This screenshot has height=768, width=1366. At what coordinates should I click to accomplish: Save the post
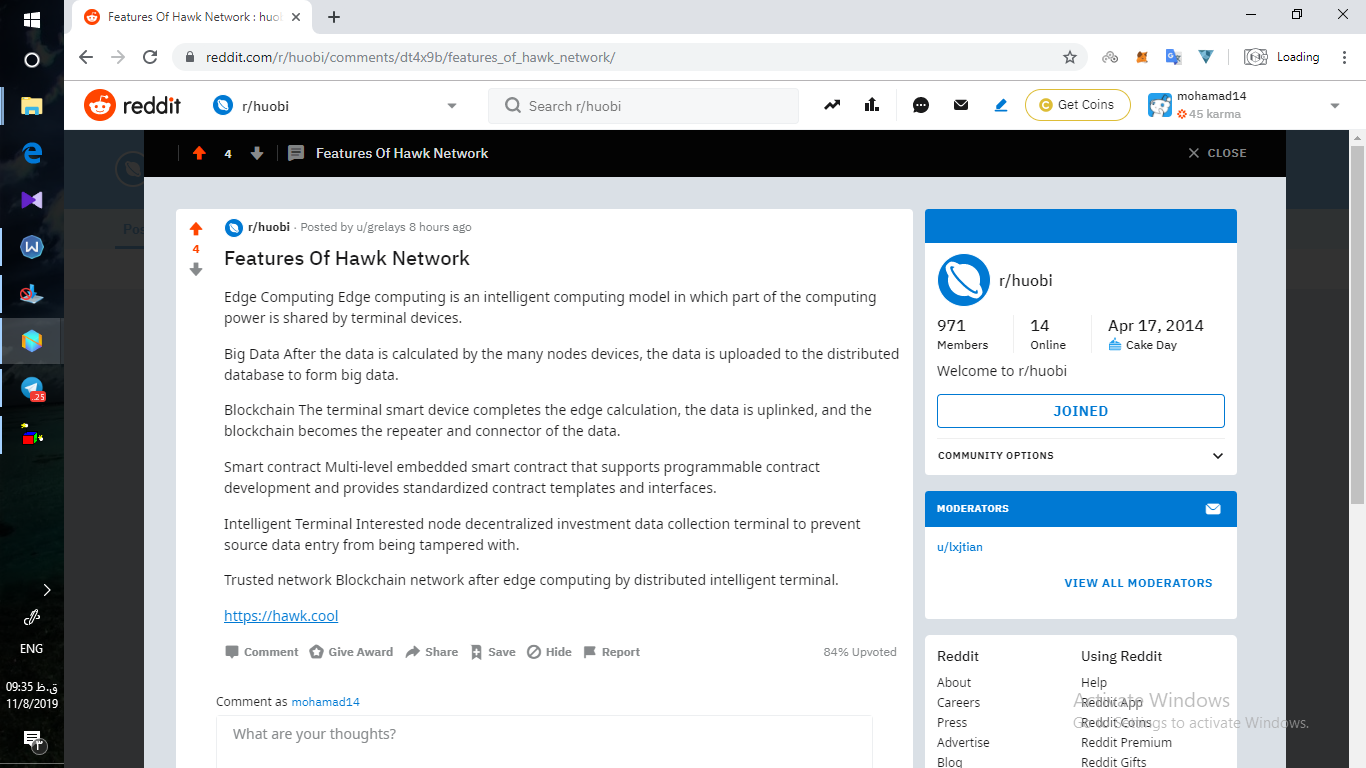[493, 652]
